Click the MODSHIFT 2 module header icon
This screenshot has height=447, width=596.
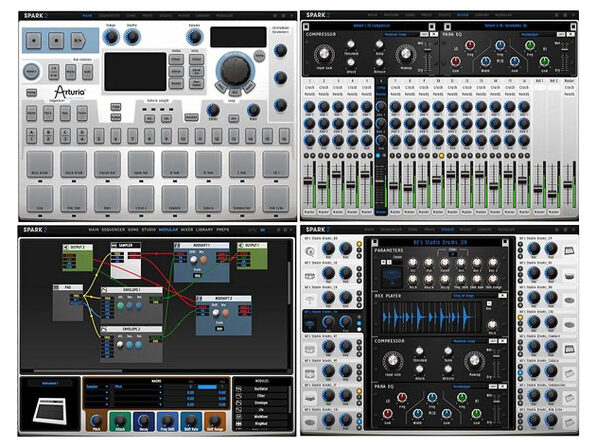(x=199, y=298)
